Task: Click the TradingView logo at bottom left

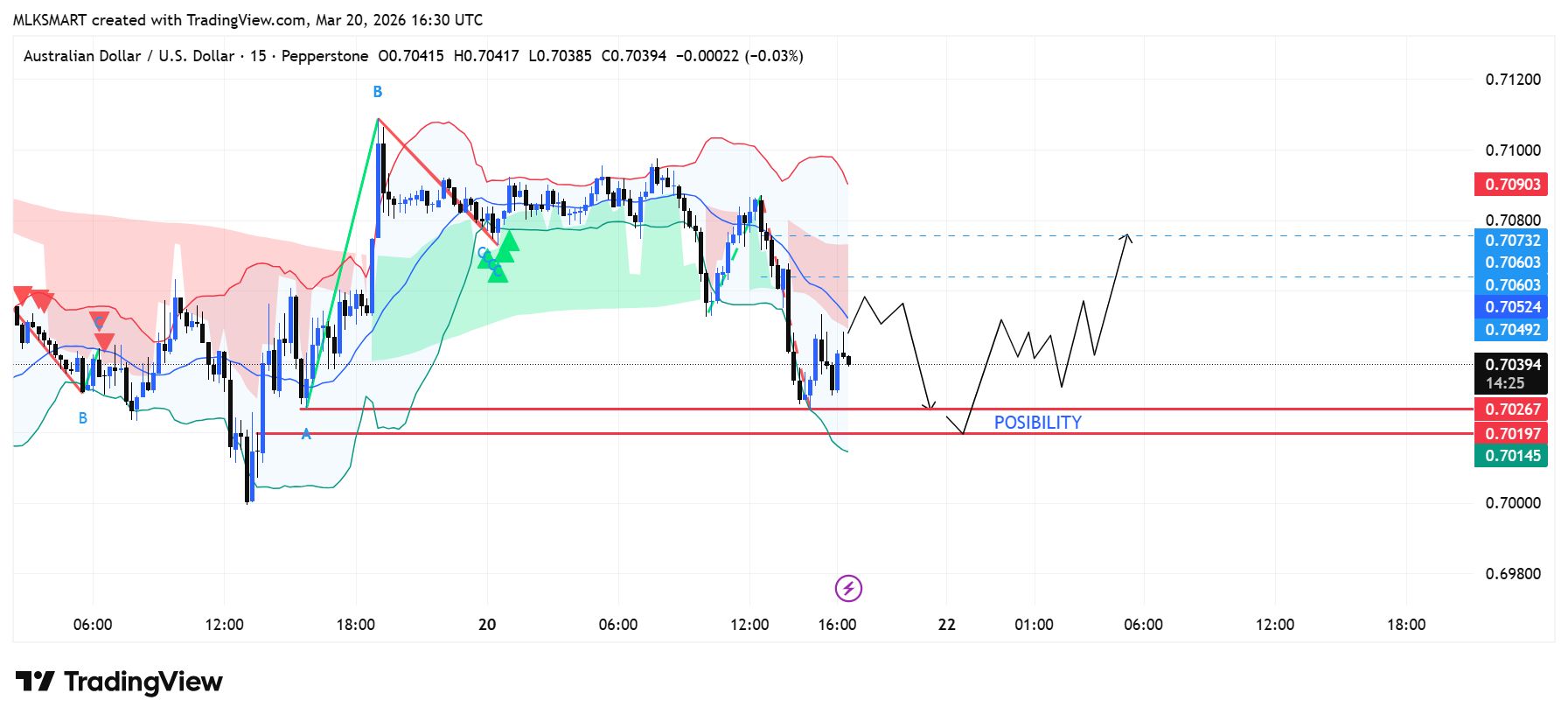Action: [119, 682]
